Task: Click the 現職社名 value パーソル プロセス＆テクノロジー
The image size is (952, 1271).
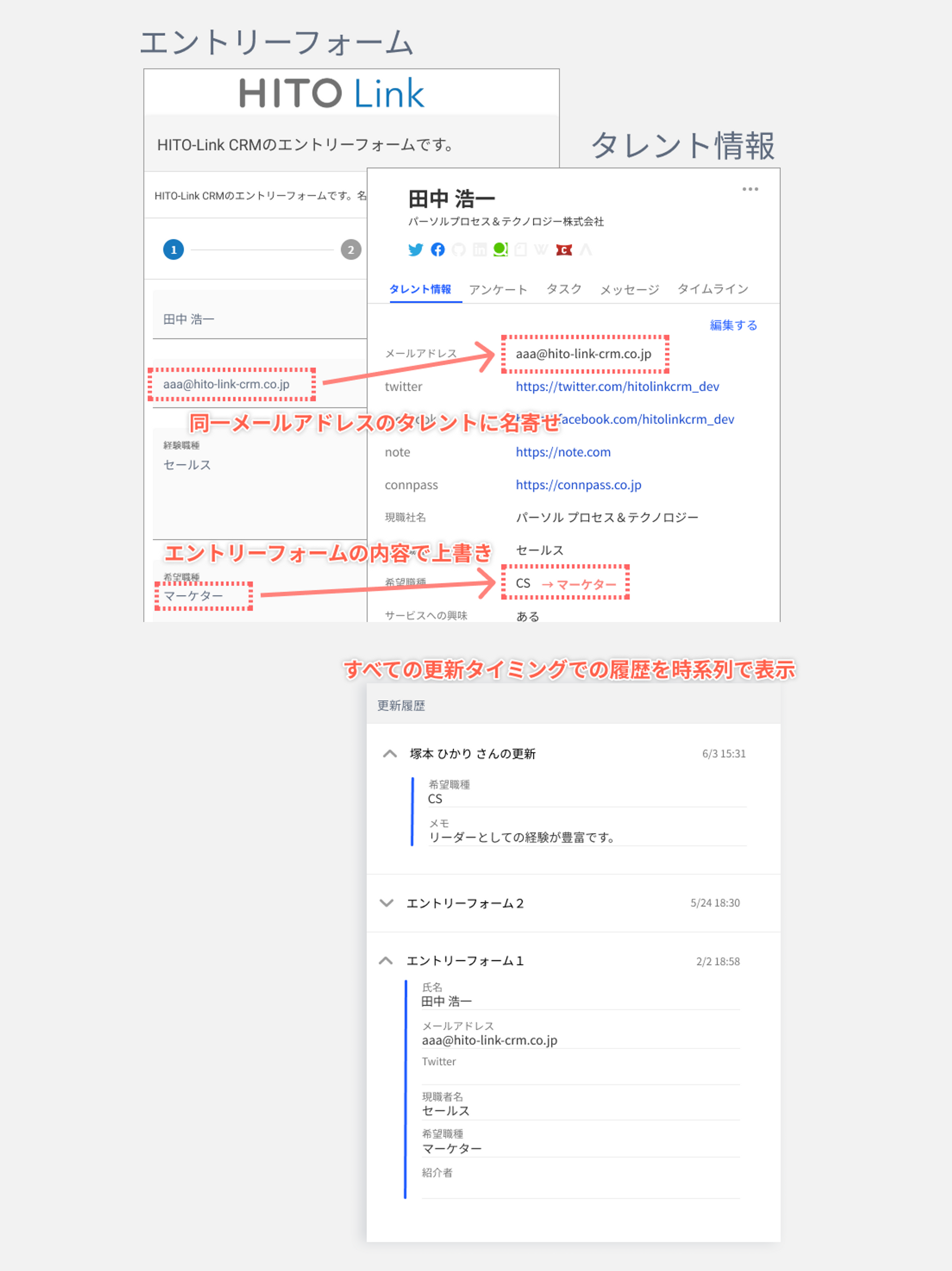Action: [607, 517]
